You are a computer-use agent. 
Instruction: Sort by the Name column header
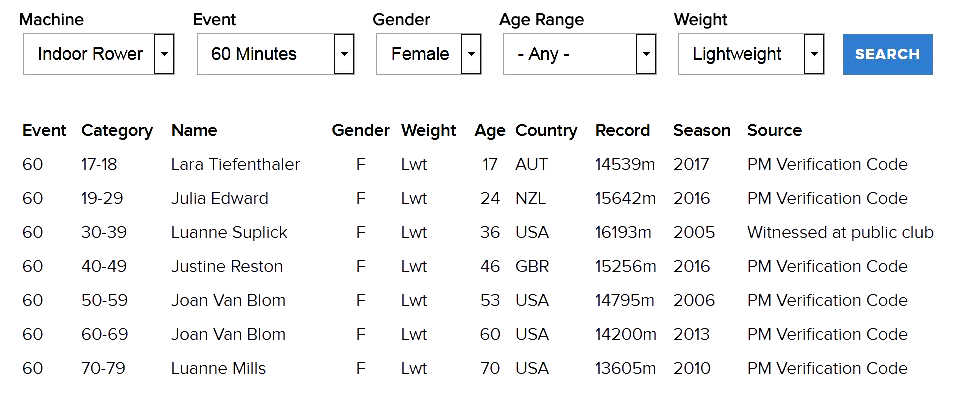click(194, 130)
